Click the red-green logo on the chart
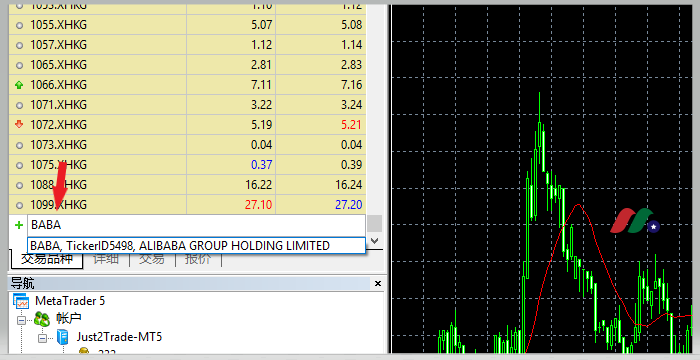This screenshot has width=700, height=360. coord(635,221)
